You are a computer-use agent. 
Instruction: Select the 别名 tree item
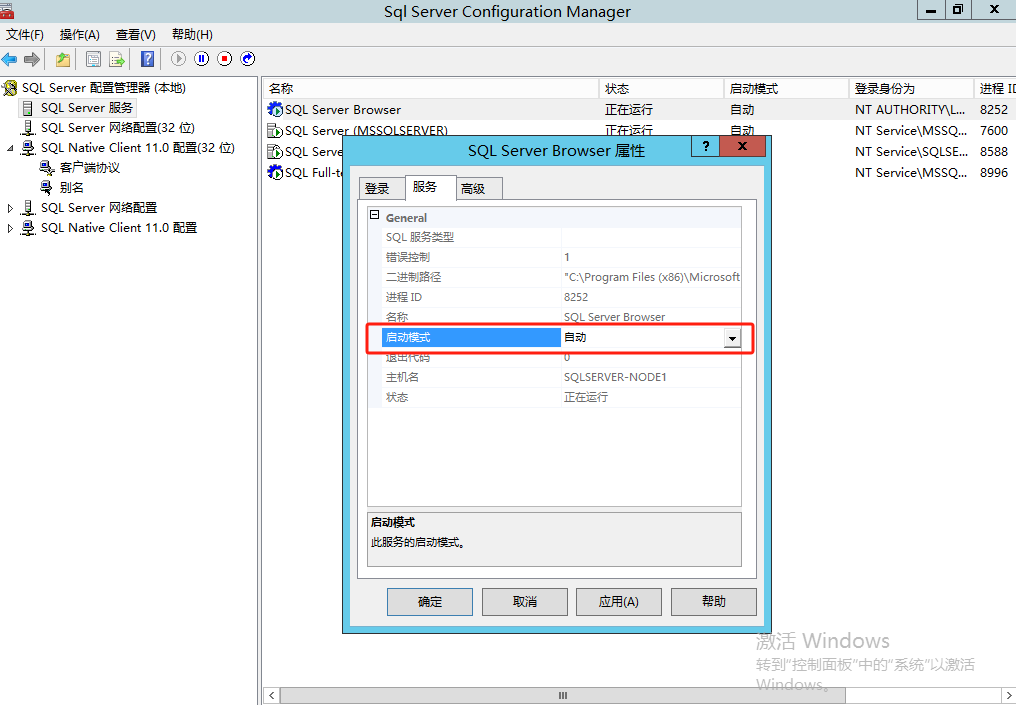[x=71, y=188]
